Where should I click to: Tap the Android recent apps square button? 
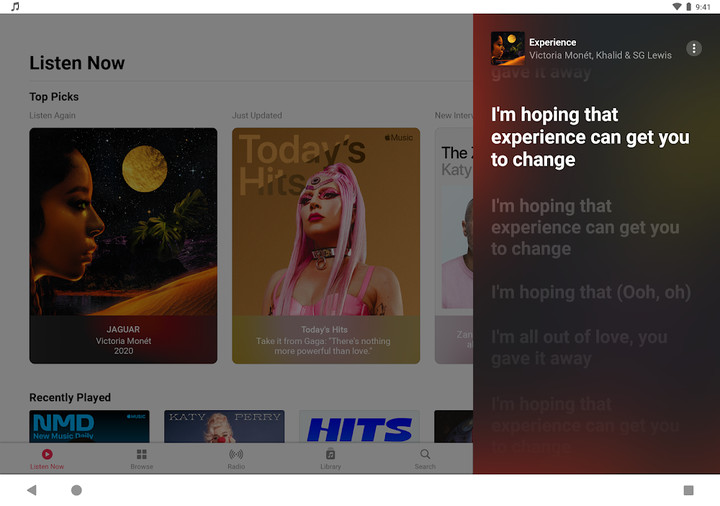point(688,490)
